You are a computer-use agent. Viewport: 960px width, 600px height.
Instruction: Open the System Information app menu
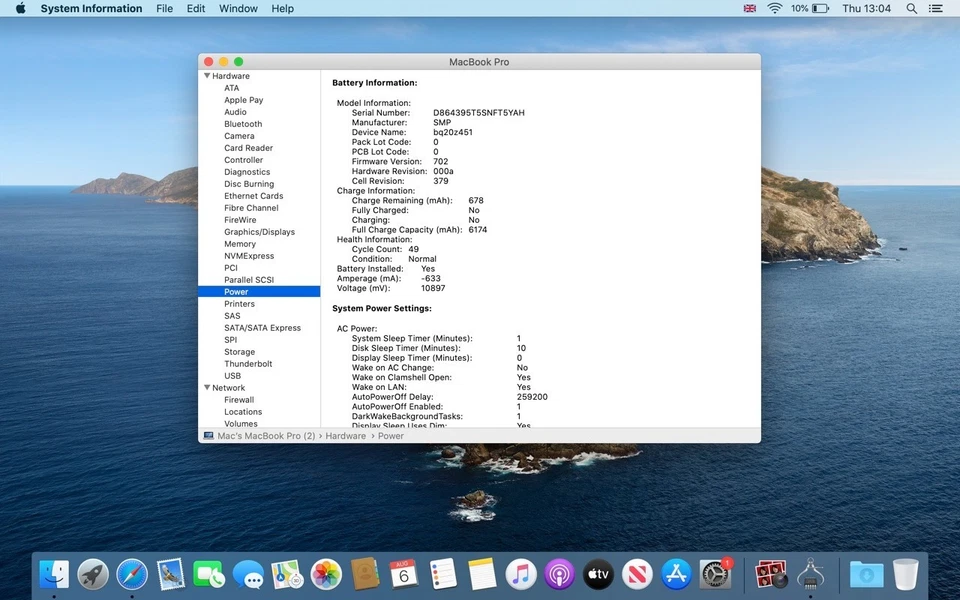click(91, 9)
